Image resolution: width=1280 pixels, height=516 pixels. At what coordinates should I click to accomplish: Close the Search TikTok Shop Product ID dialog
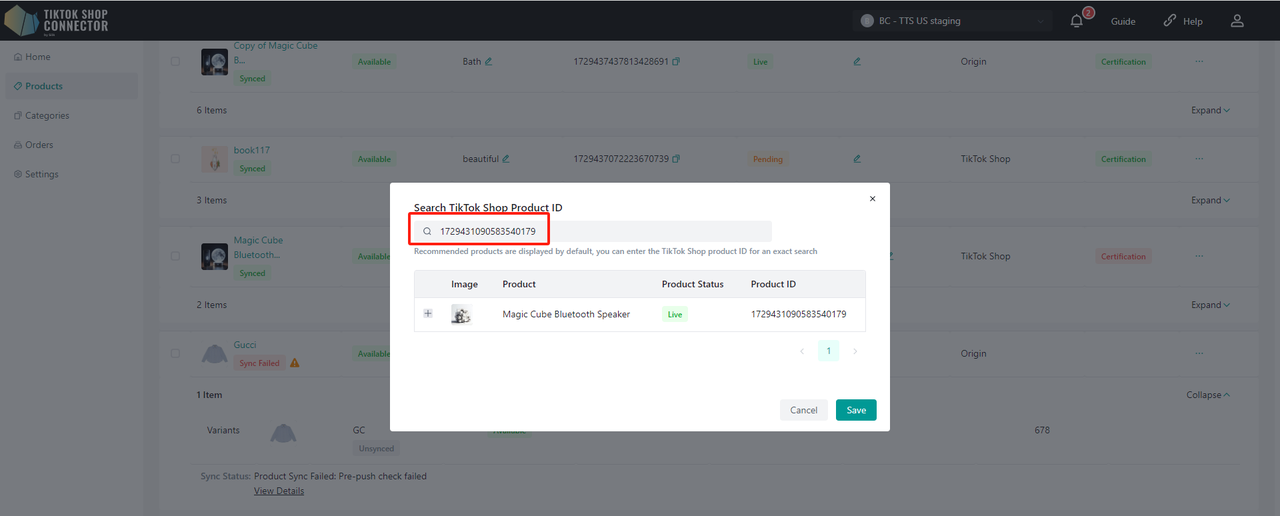pos(872,199)
